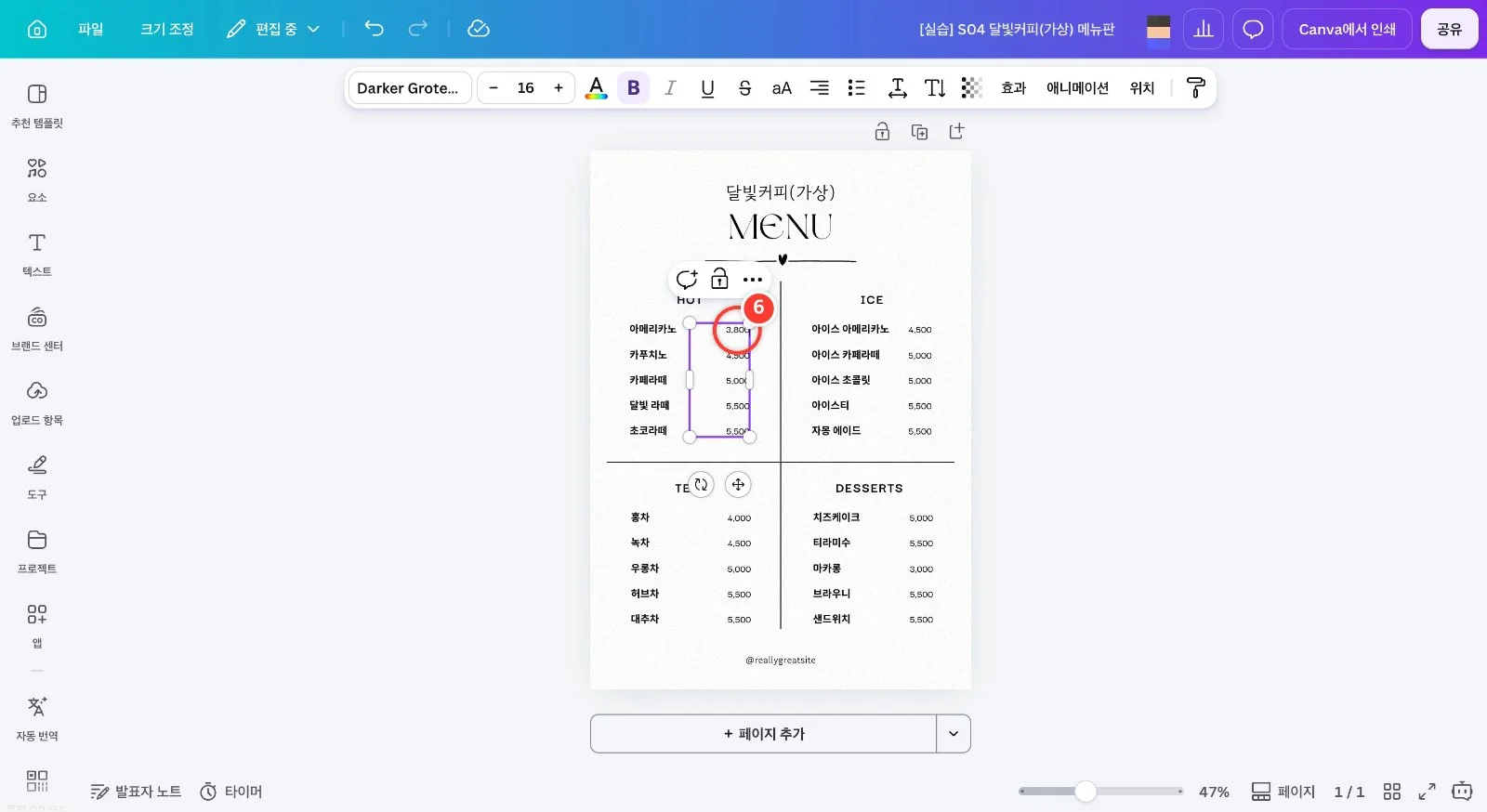Viewport: 1487px width, 812px height.
Task: Open the 위치 position panel
Action: [1142, 88]
